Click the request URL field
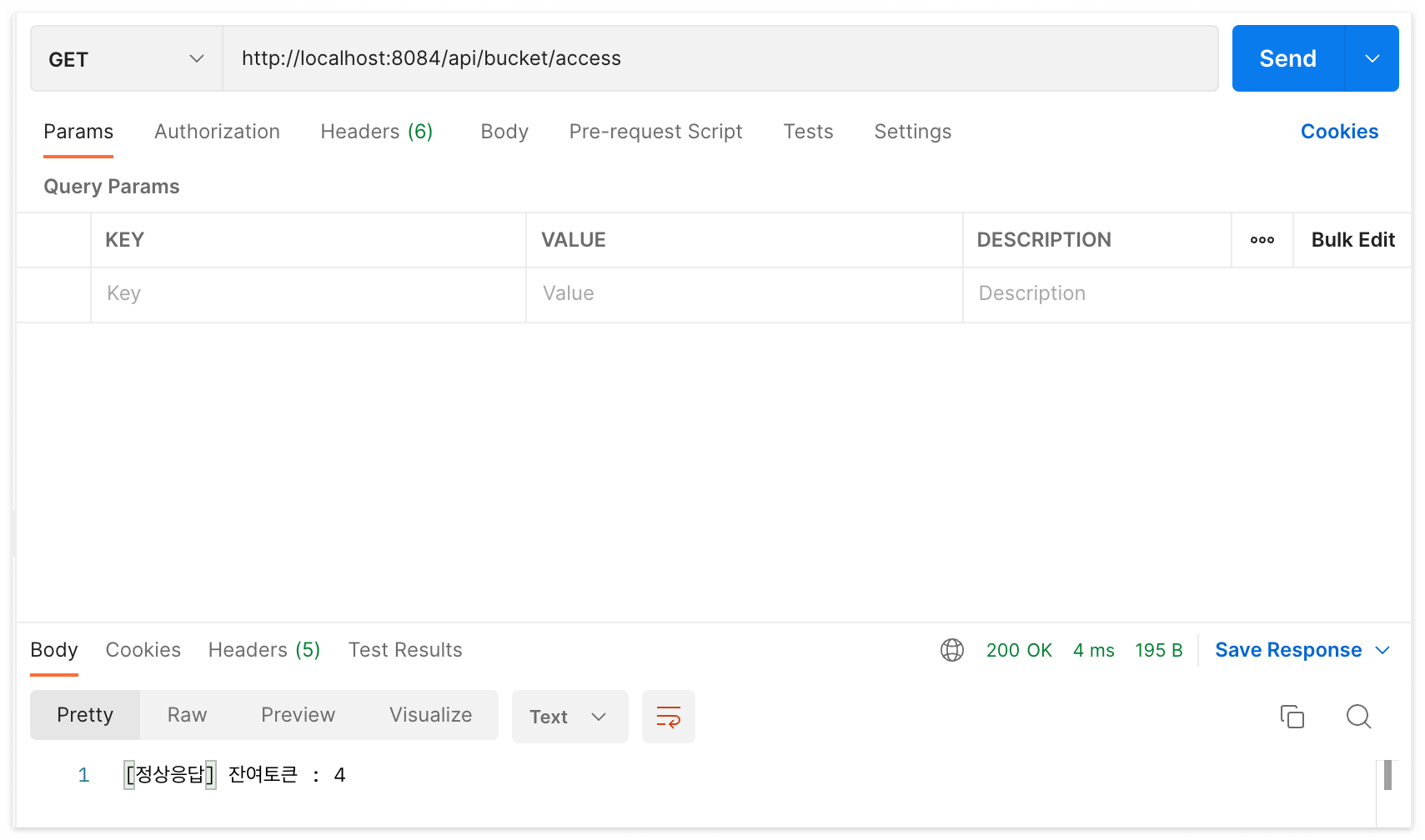The width and height of the screenshot is (1425, 840). coord(720,58)
